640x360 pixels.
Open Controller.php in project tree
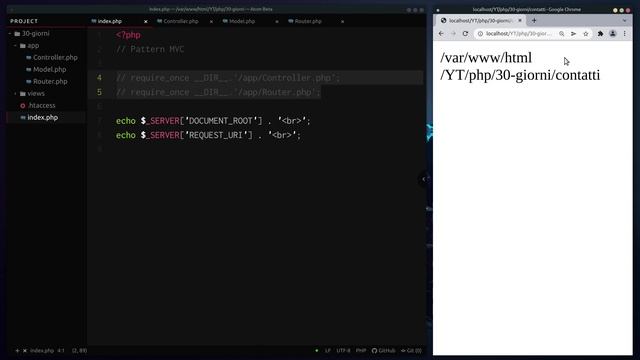[x=55, y=58]
